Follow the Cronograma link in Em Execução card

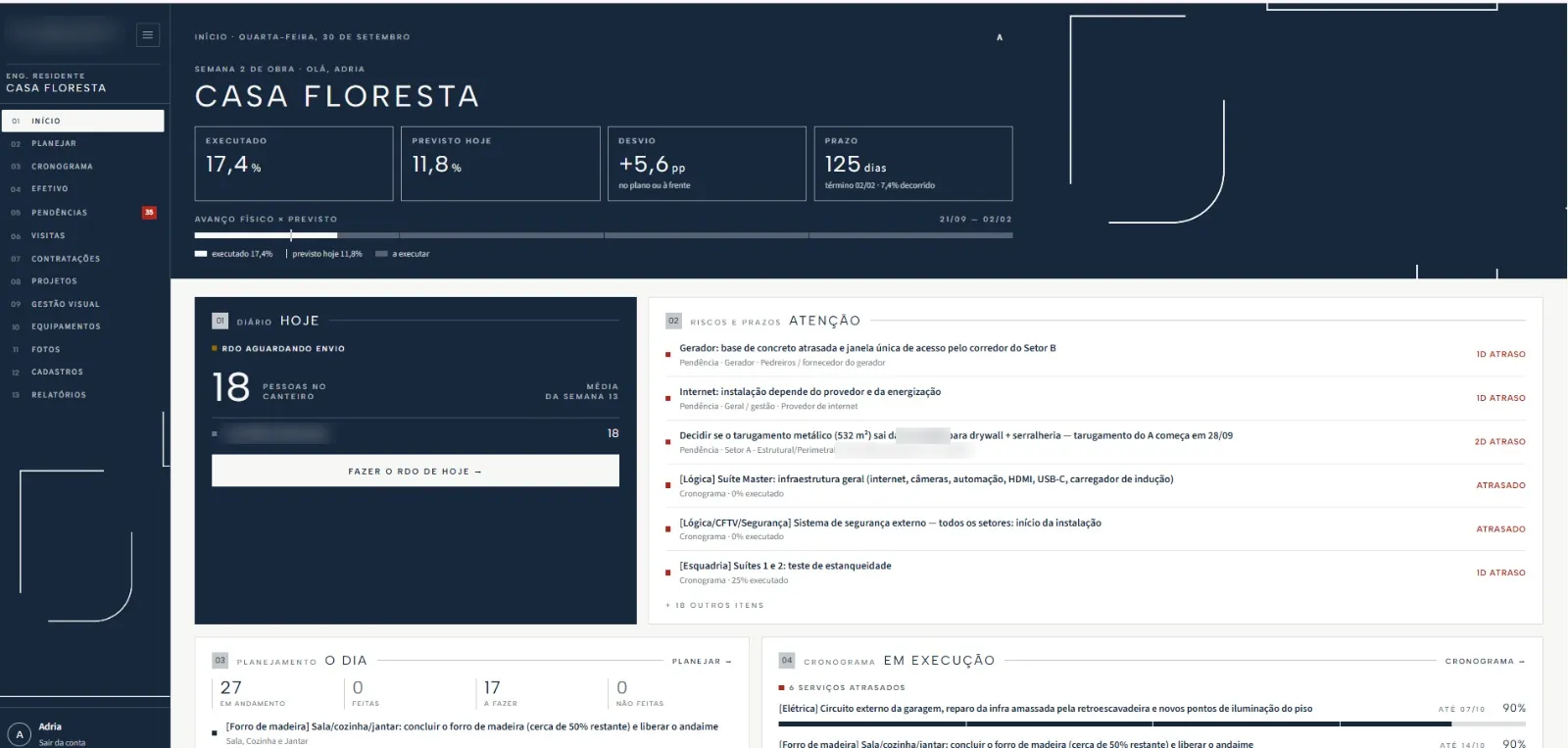tap(1485, 661)
